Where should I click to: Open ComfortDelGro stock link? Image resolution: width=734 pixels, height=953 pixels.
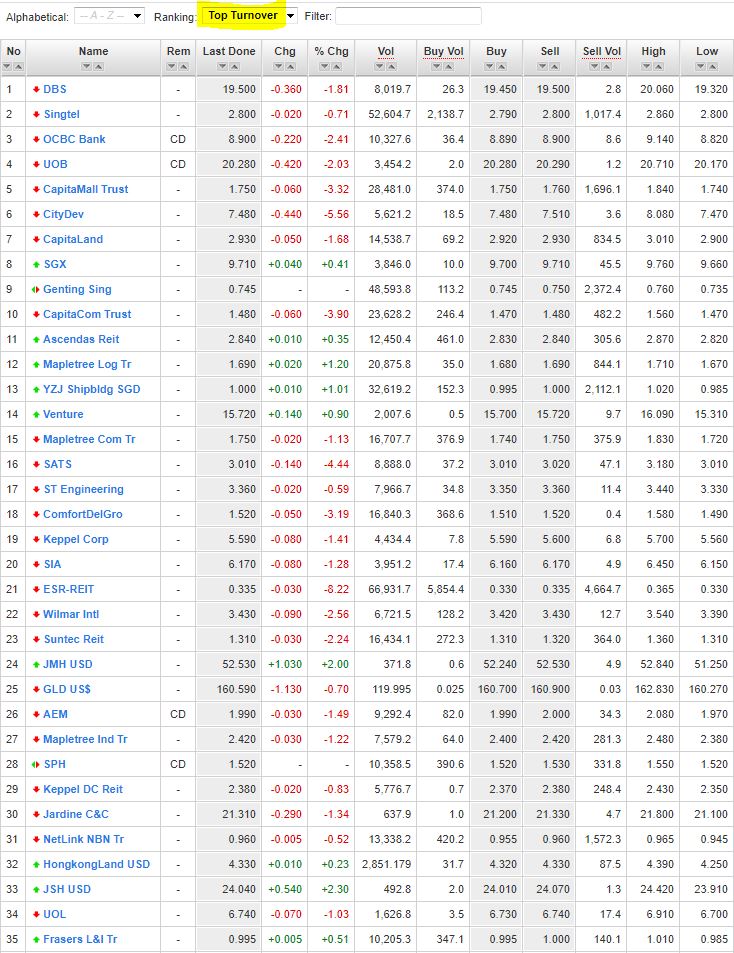click(x=83, y=514)
